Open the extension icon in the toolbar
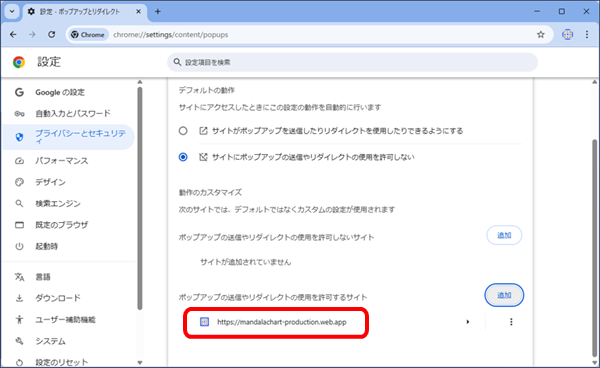This screenshot has height=368, width=600. [567, 35]
